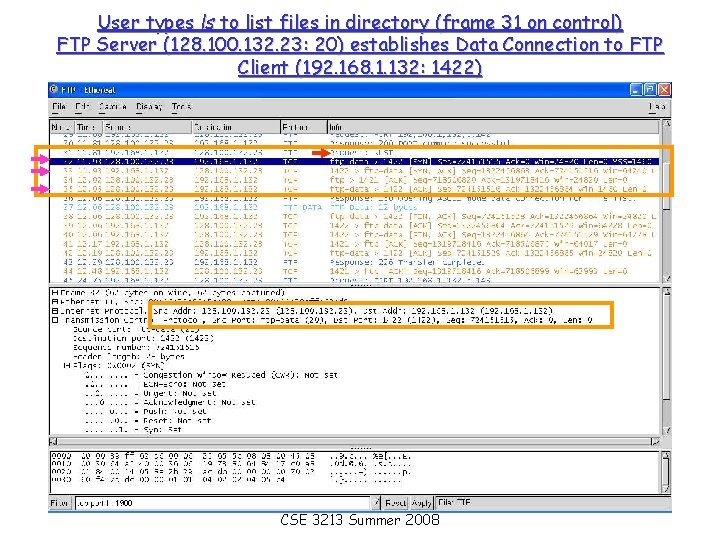Screen dimensions: 720x540
Task: Click packet list scrollbar up arrow
Action: tap(667, 124)
